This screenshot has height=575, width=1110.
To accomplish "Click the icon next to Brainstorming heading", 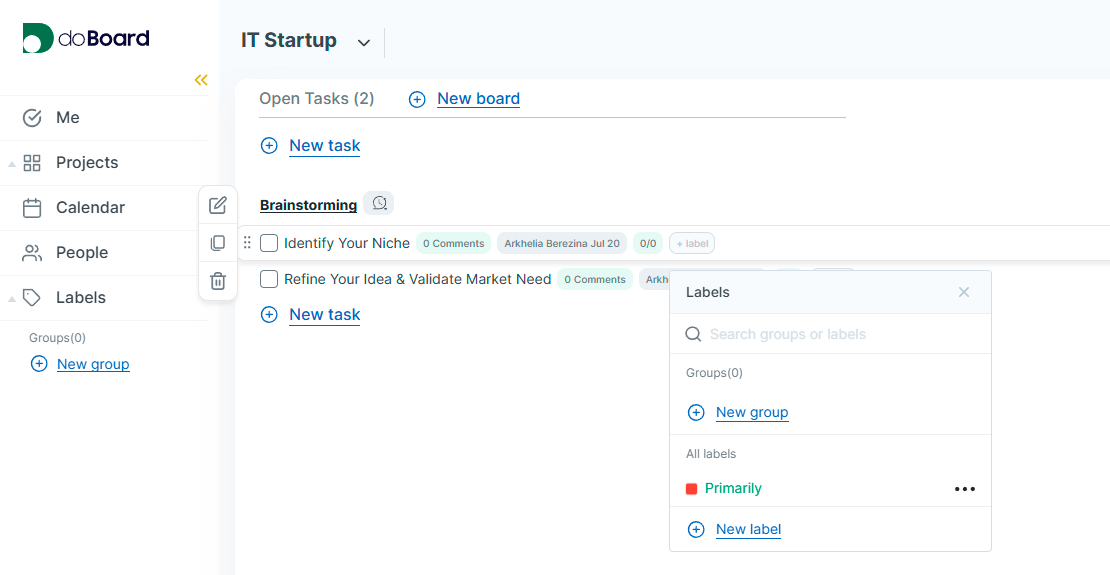I will 379,204.
